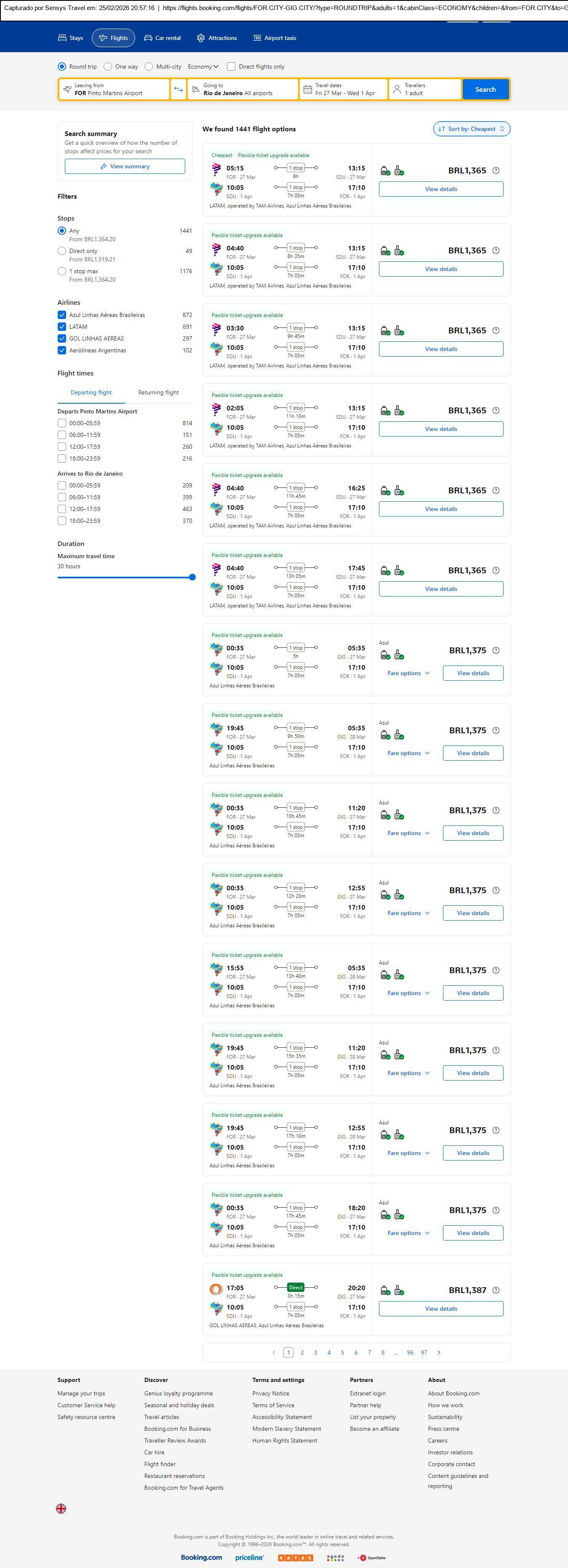Click the Kayak logo in the footer
568x1568 pixels.
[295, 1557]
